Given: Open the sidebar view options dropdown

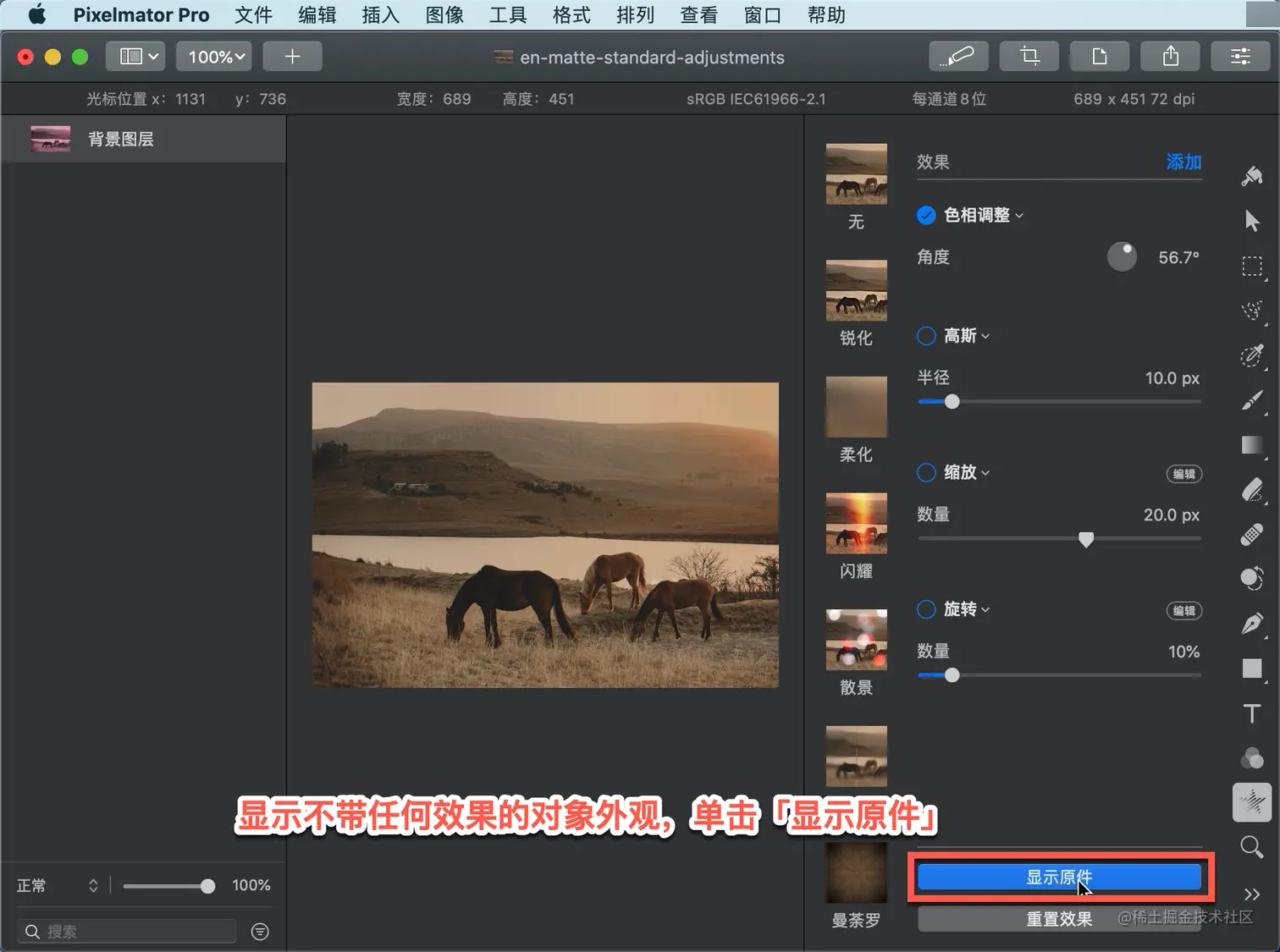Looking at the screenshot, I should coord(135,57).
